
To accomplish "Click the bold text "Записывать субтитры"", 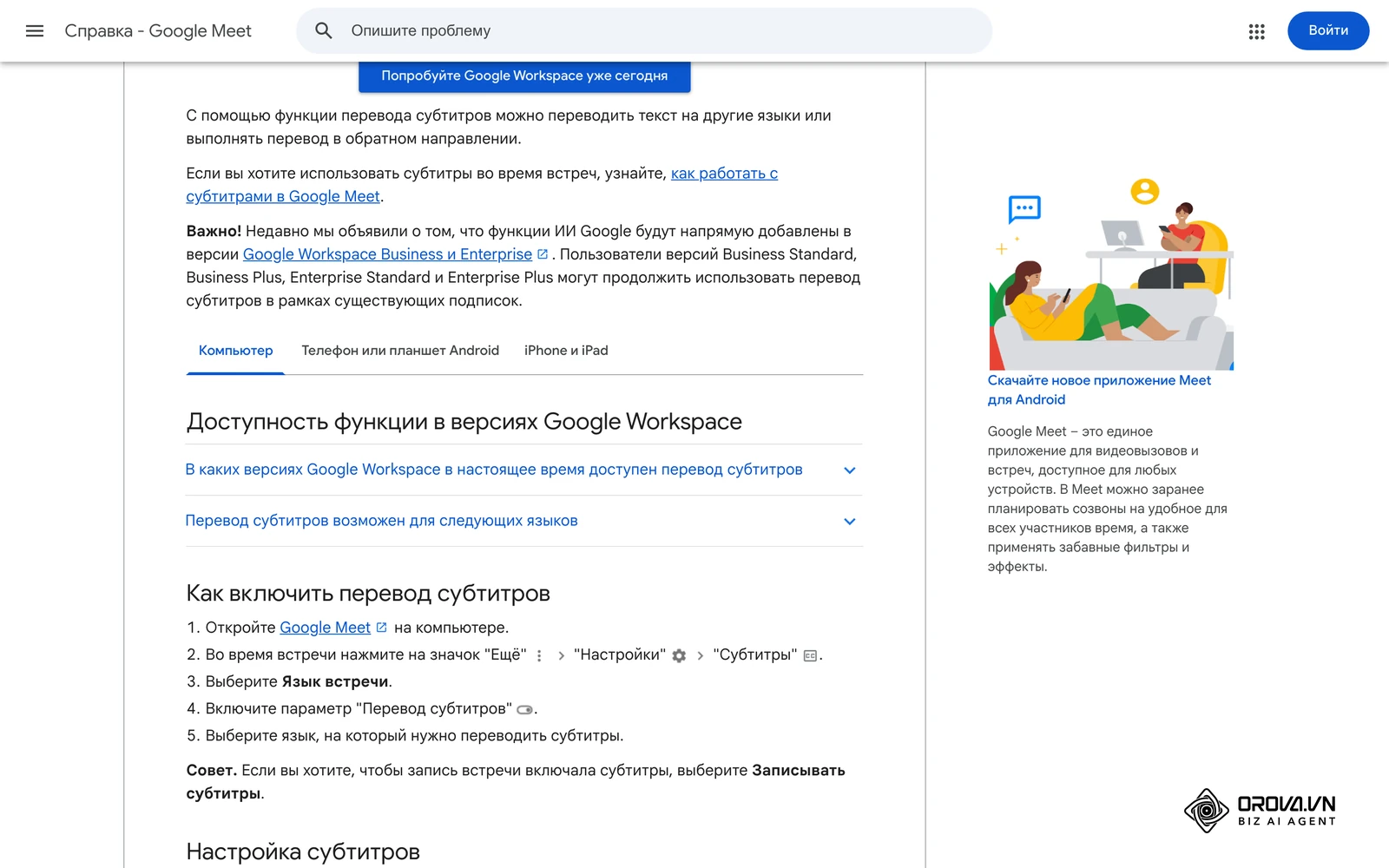I will click(x=516, y=782).
